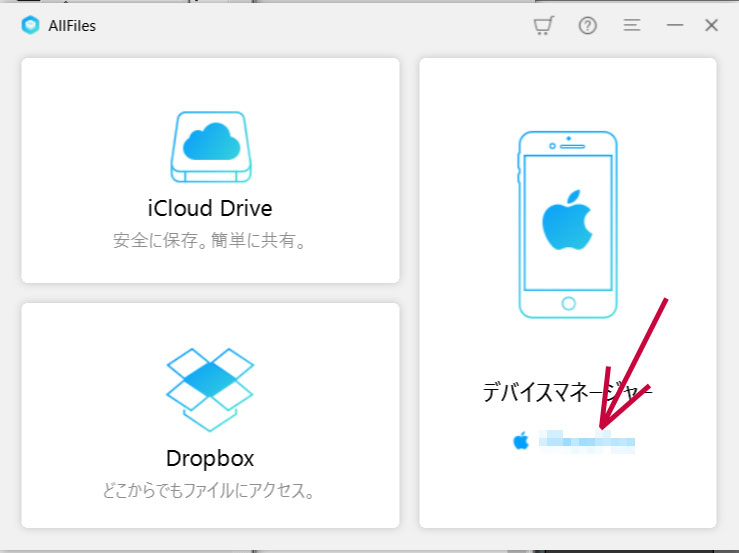The width and height of the screenshot is (739, 553).
Task: Click the small Apple icon beside device name
Action: coord(521,441)
